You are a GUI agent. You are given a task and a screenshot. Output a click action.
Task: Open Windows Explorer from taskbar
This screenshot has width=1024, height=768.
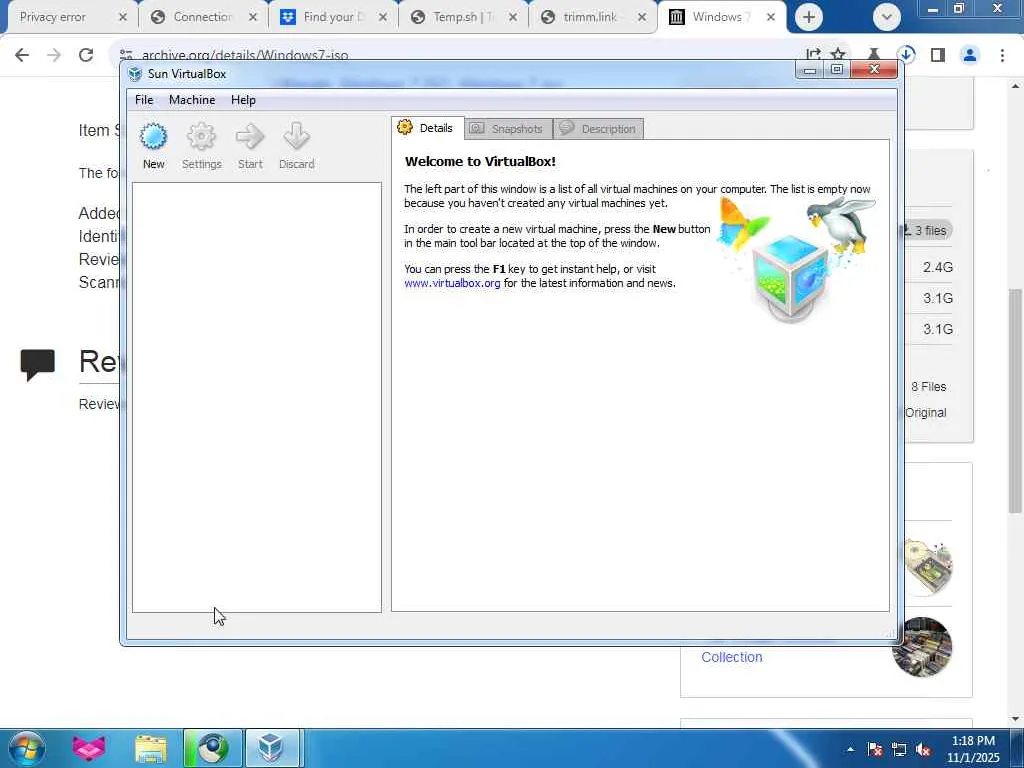coord(151,748)
